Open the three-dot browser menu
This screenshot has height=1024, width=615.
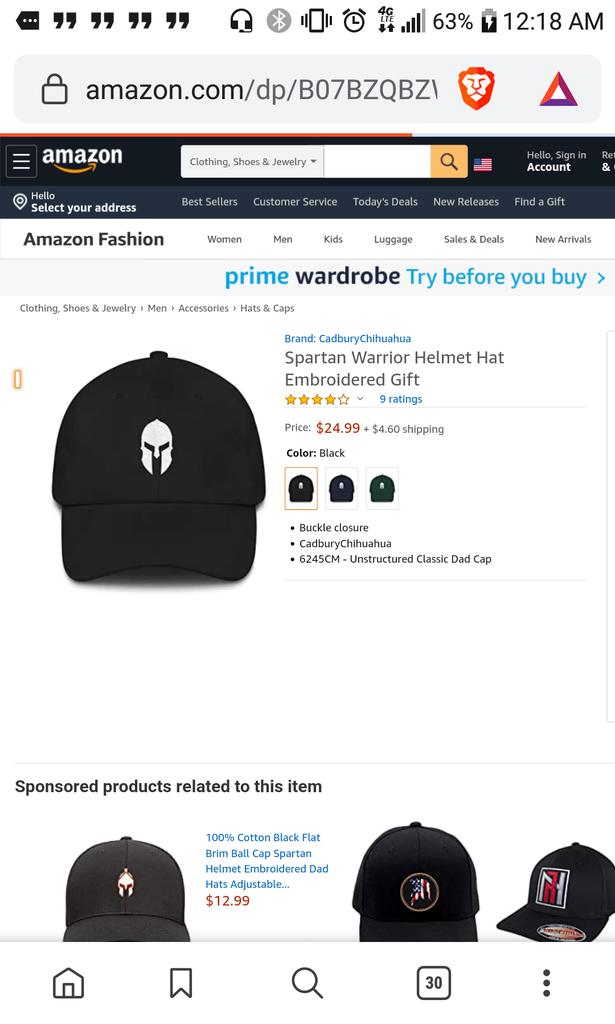point(546,983)
